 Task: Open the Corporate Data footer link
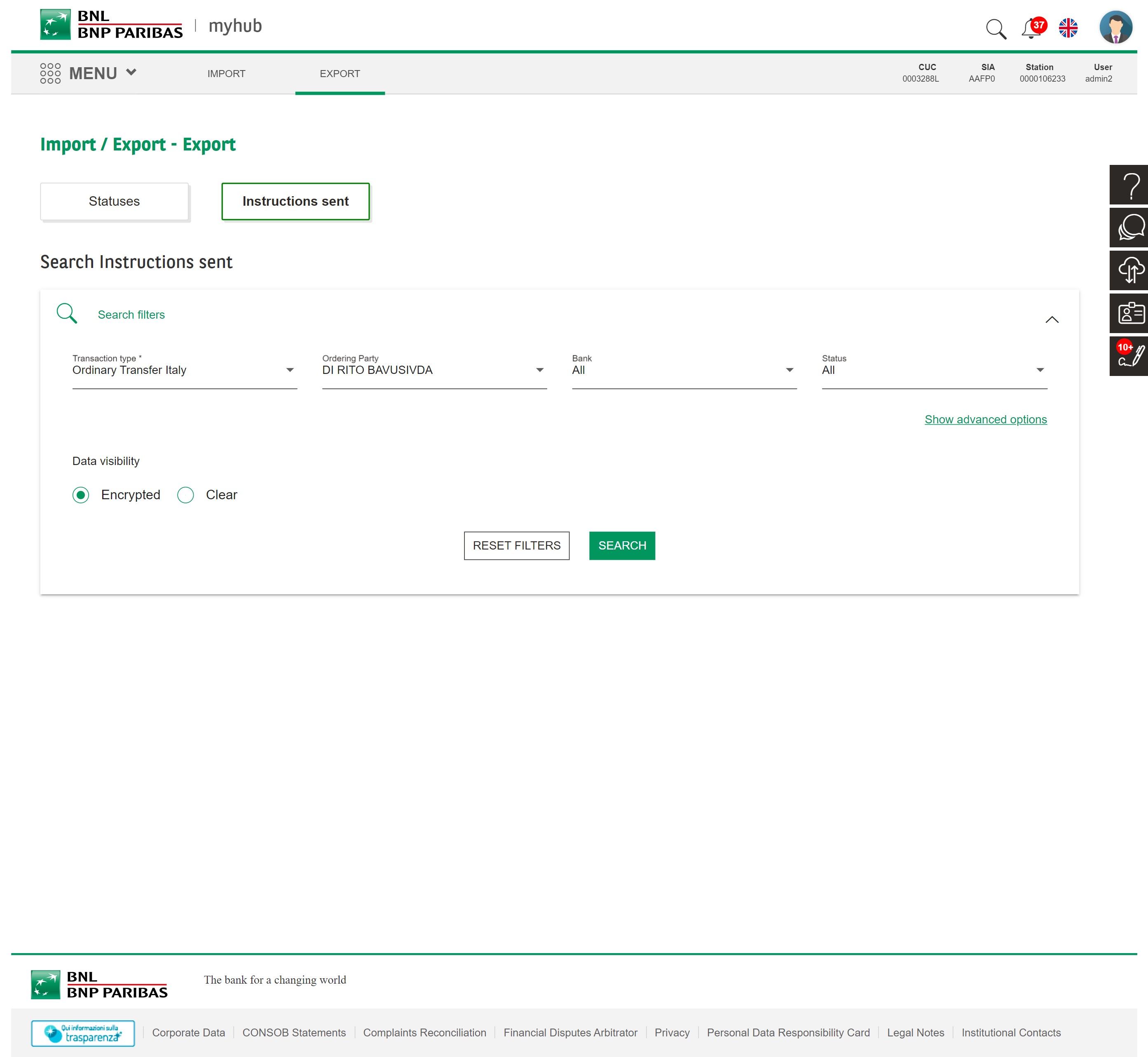click(x=189, y=1032)
